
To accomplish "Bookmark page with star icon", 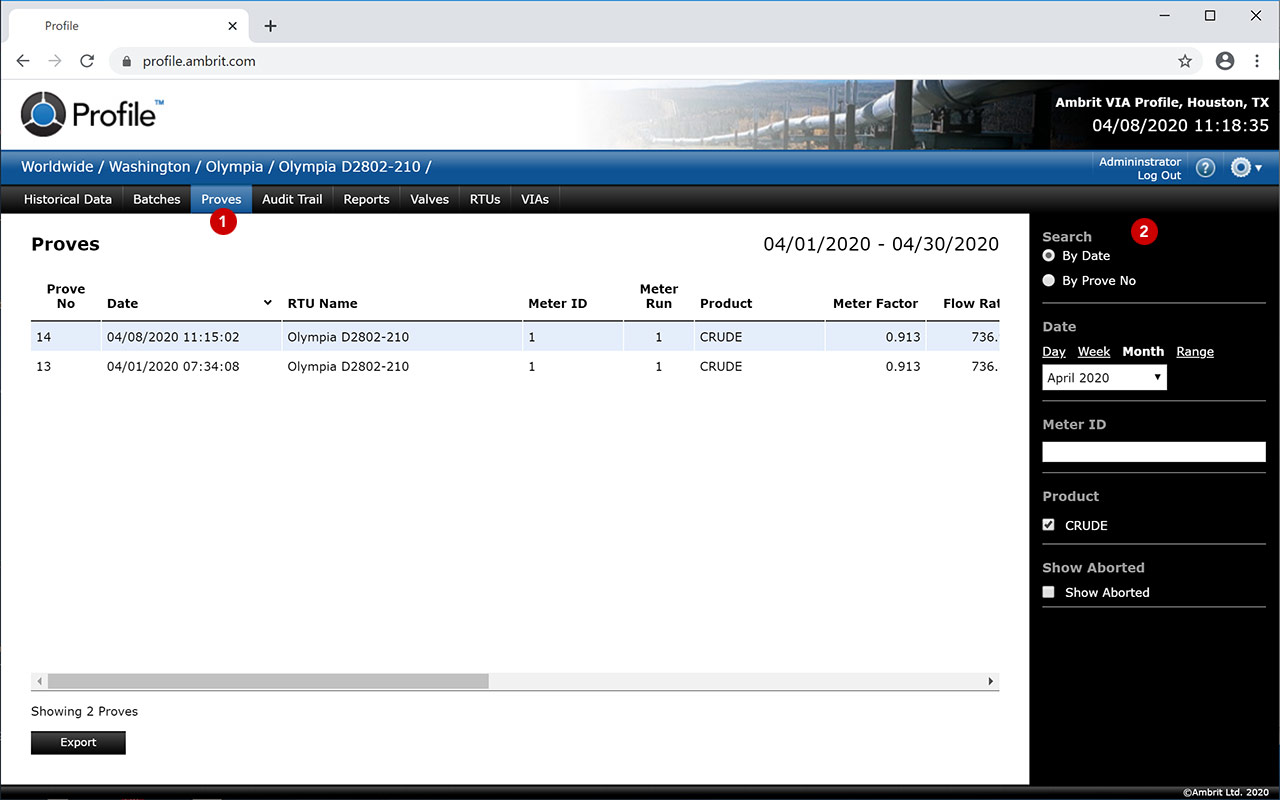I will [x=1185, y=61].
